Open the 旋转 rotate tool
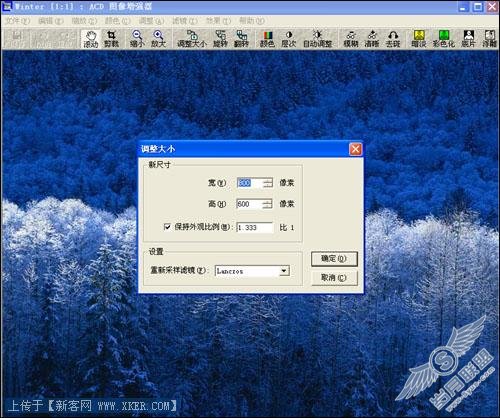This screenshot has height=418, width=500. tap(220, 39)
